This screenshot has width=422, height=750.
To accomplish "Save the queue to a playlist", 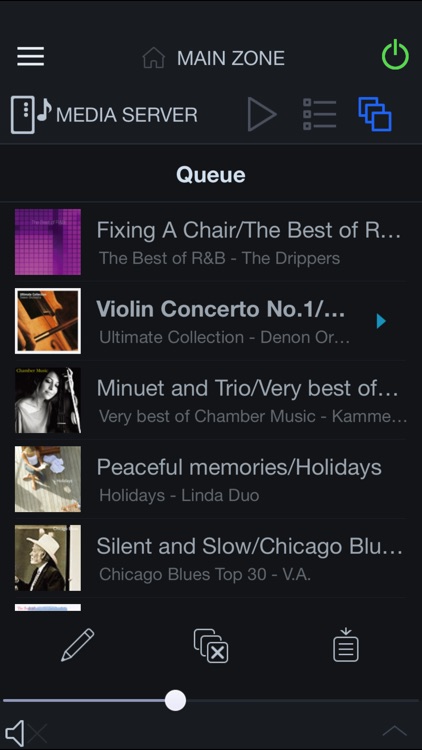I will click(x=345, y=645).
